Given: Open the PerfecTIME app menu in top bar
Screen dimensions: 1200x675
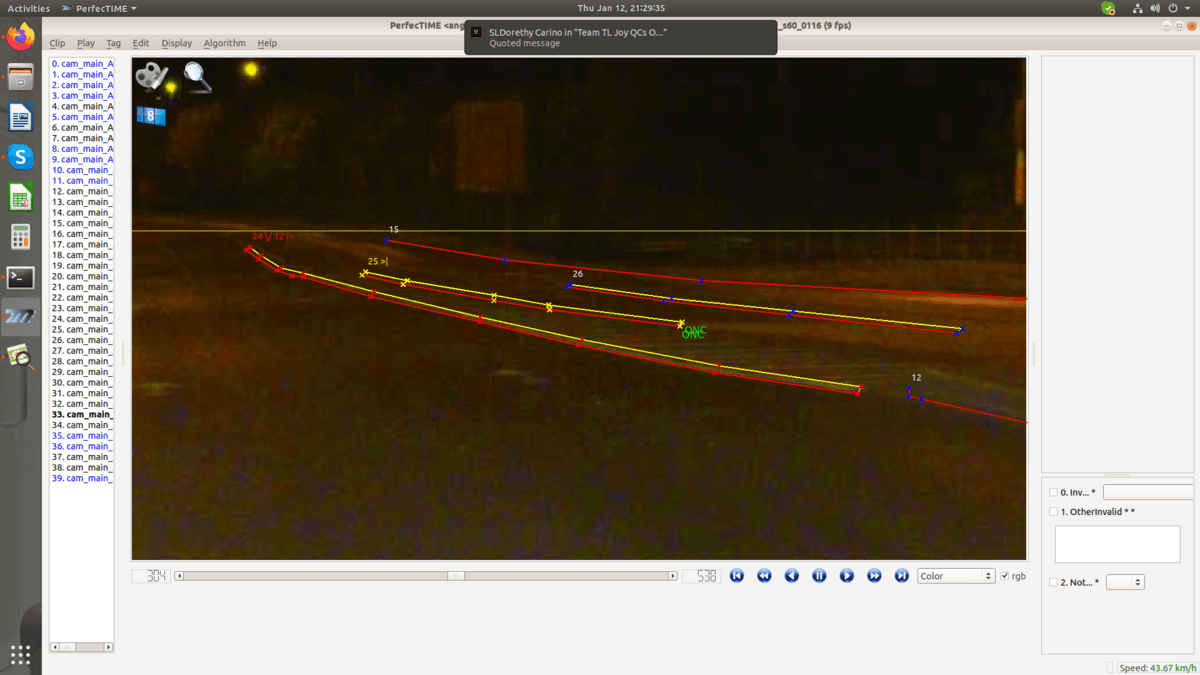Looking at the screenshot, I should coord(98,8).
